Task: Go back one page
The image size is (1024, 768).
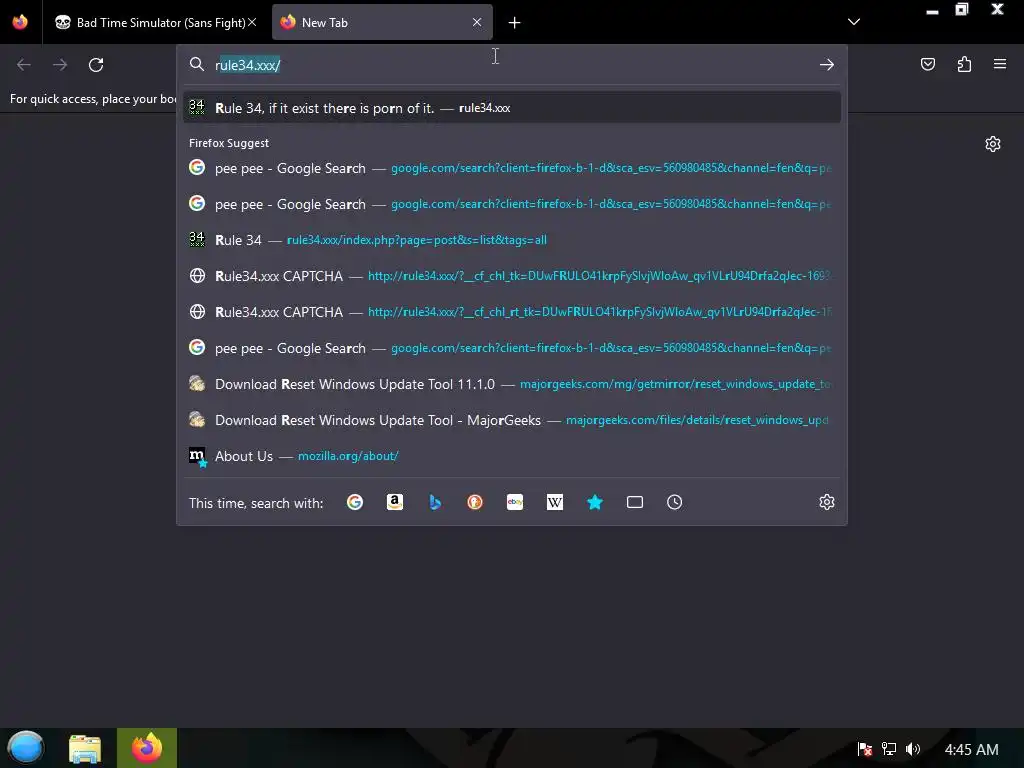Action: (x=24, y=65)
